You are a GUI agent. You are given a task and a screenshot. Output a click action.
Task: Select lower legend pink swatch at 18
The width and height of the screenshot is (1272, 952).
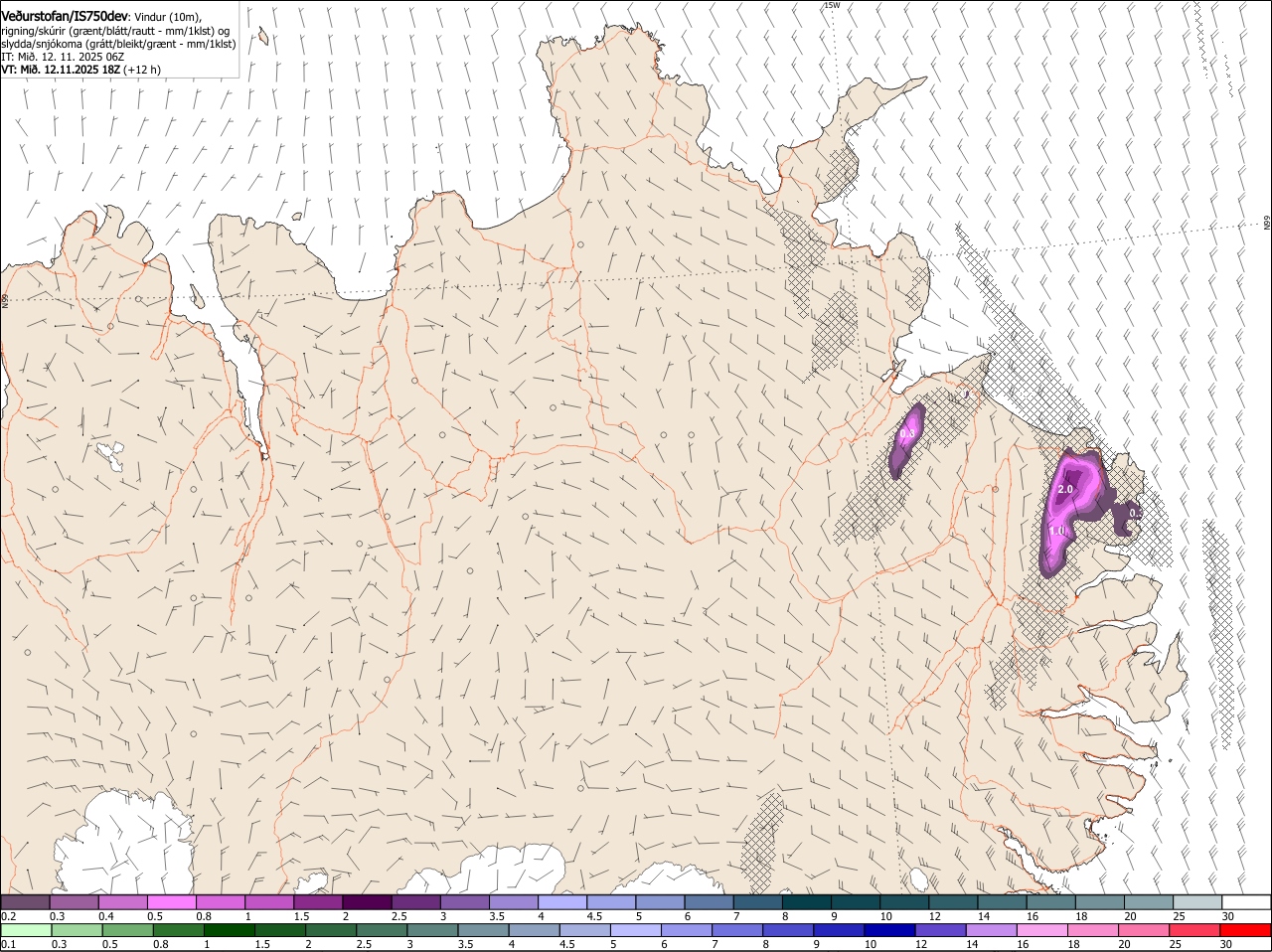pos(1094,930)
